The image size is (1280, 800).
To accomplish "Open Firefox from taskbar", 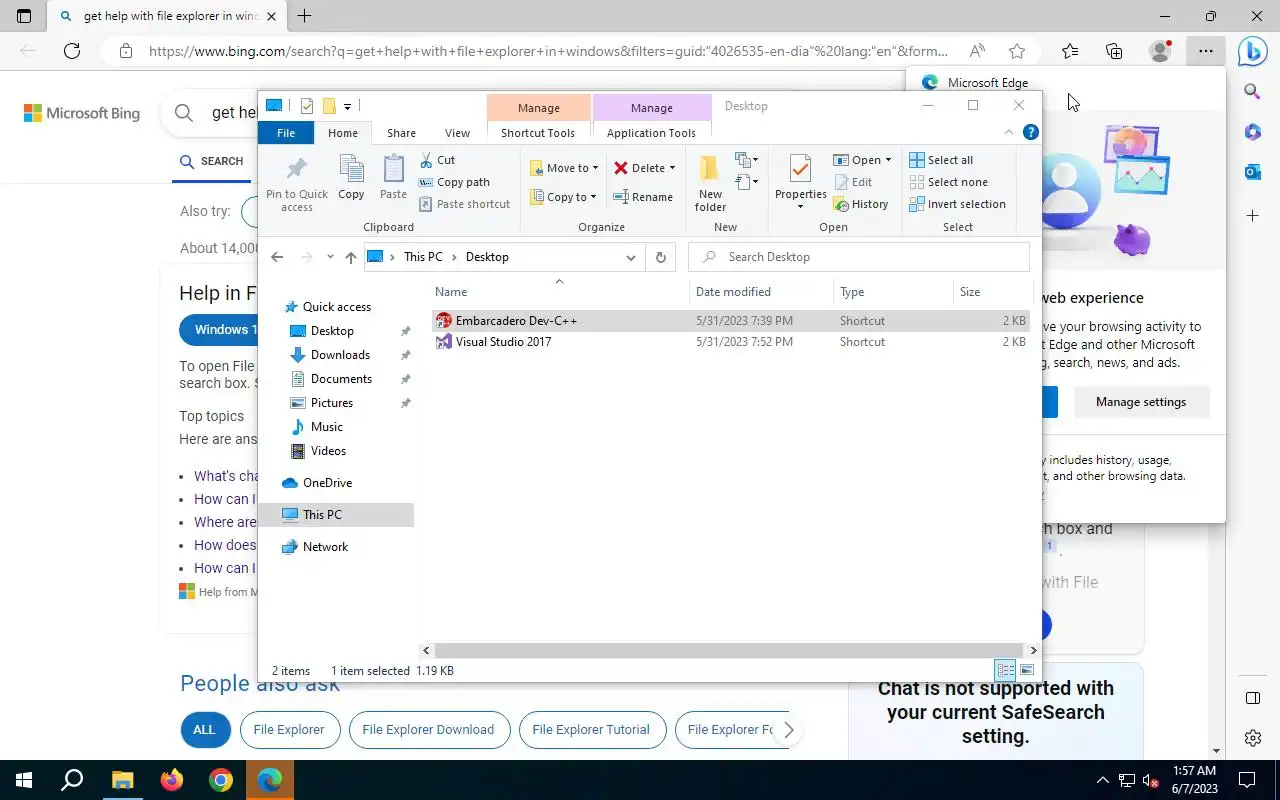I will click(x=172, y=780).
